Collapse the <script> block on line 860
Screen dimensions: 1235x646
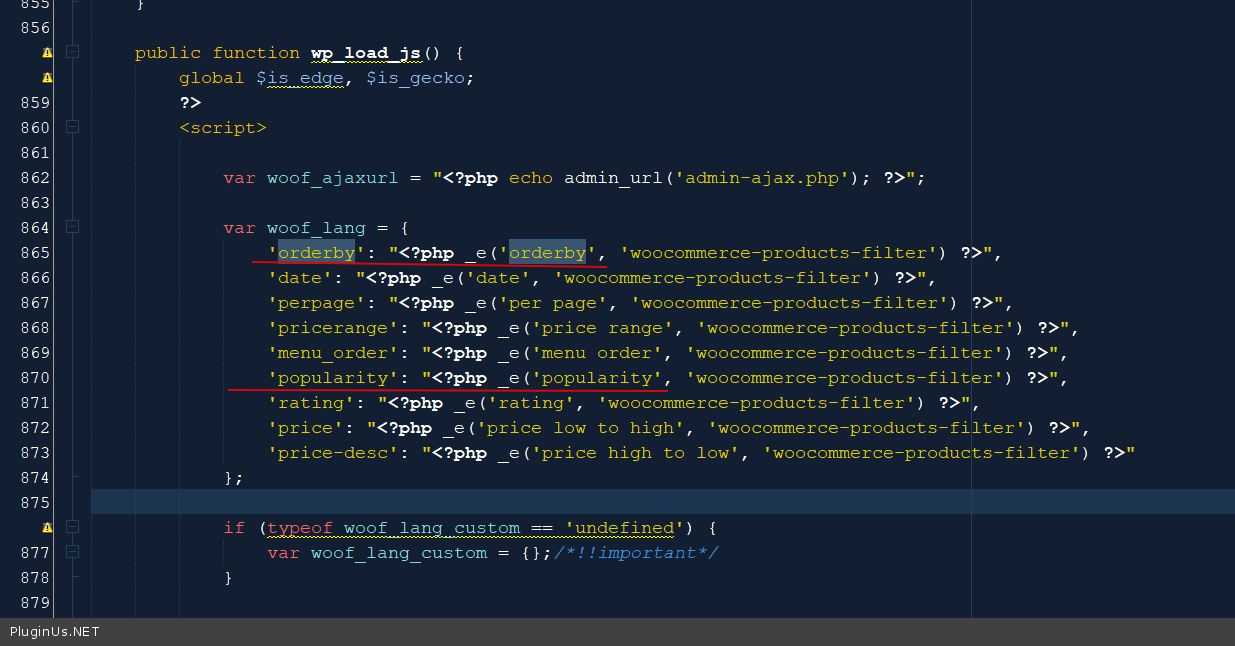72,128
